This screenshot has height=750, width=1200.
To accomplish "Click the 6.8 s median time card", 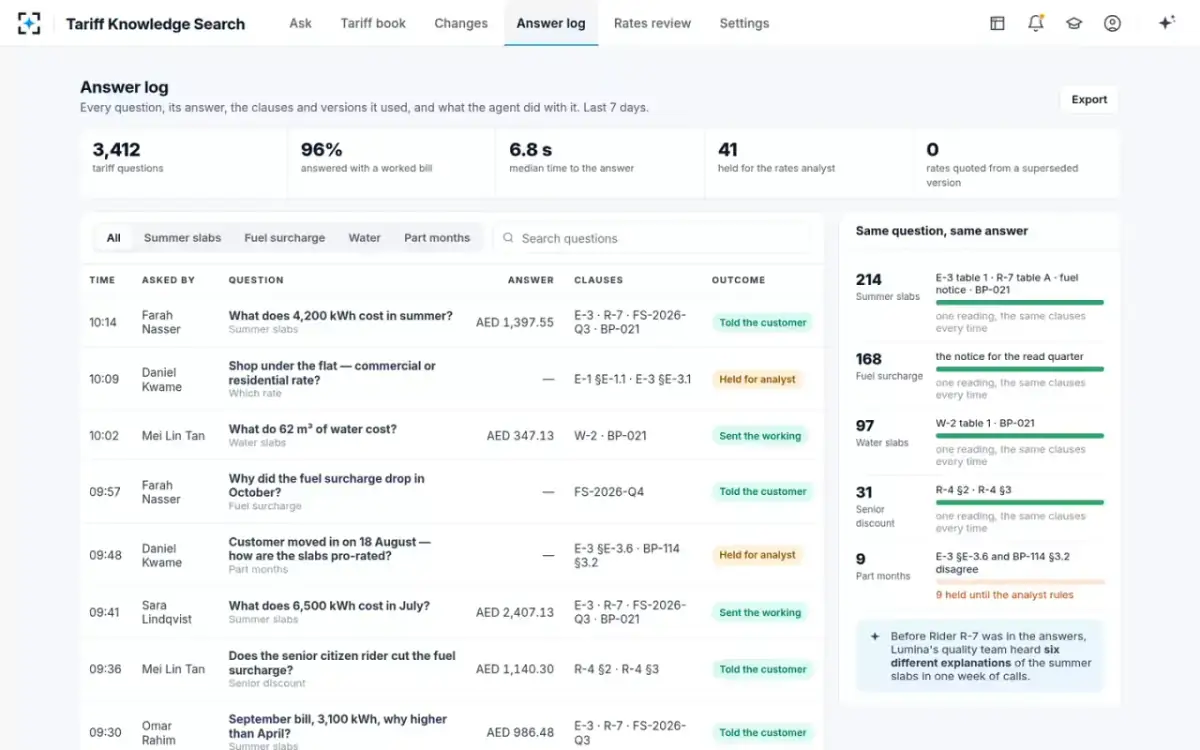I will tap(601, 162).
